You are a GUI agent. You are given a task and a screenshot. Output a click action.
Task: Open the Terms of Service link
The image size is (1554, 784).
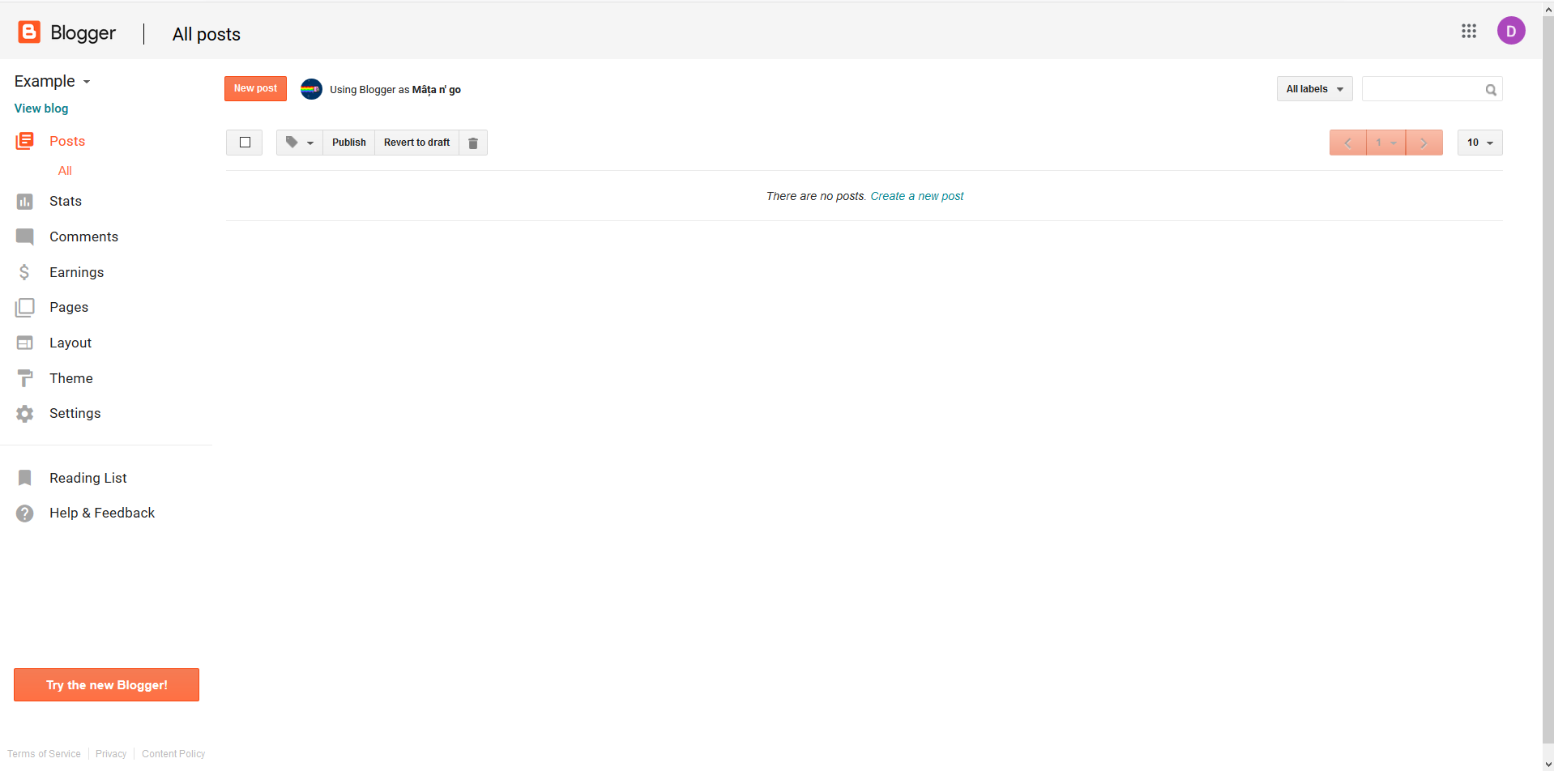tap(44, 754)
